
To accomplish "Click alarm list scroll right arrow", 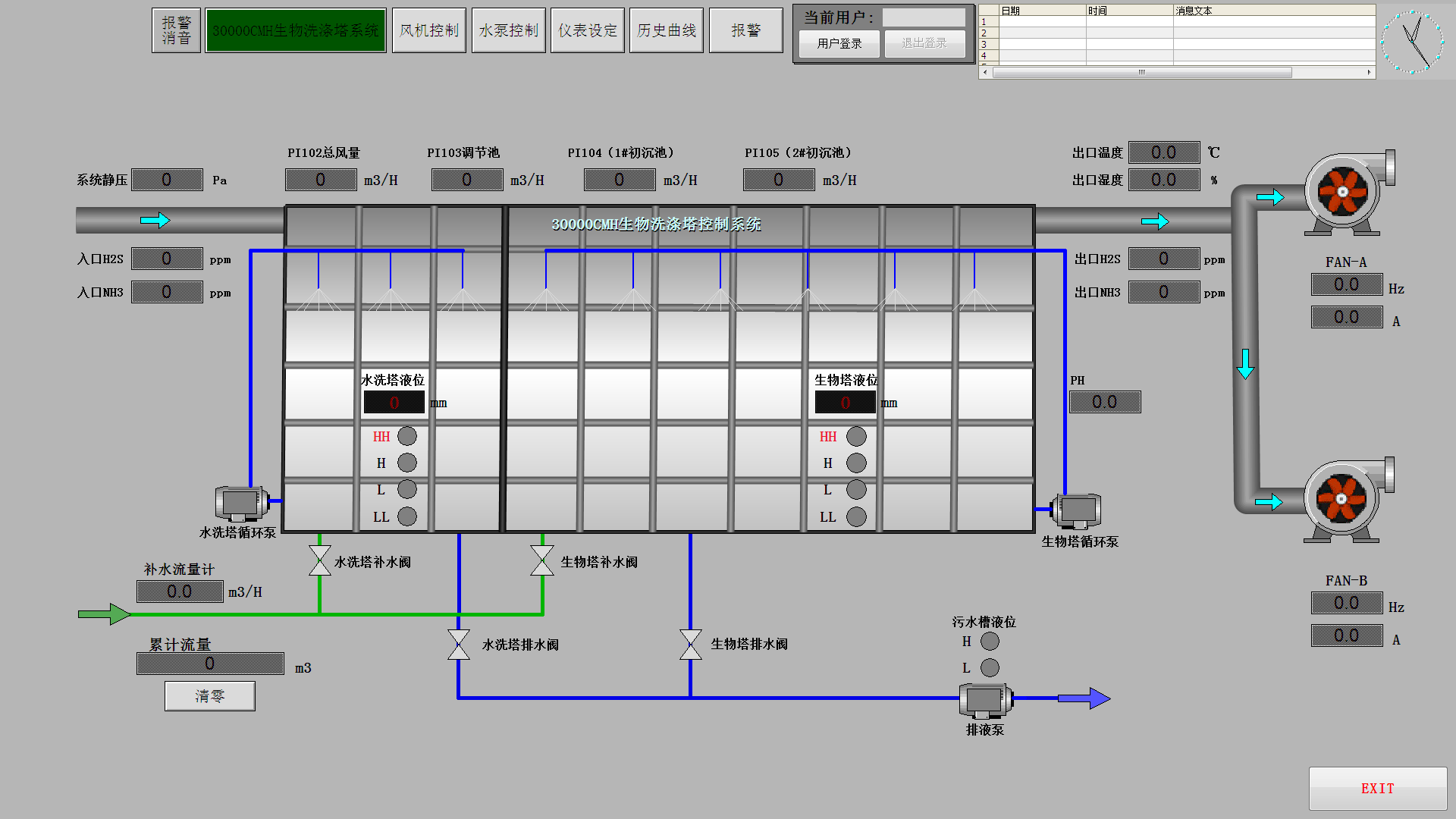I will coord(1370,73).
